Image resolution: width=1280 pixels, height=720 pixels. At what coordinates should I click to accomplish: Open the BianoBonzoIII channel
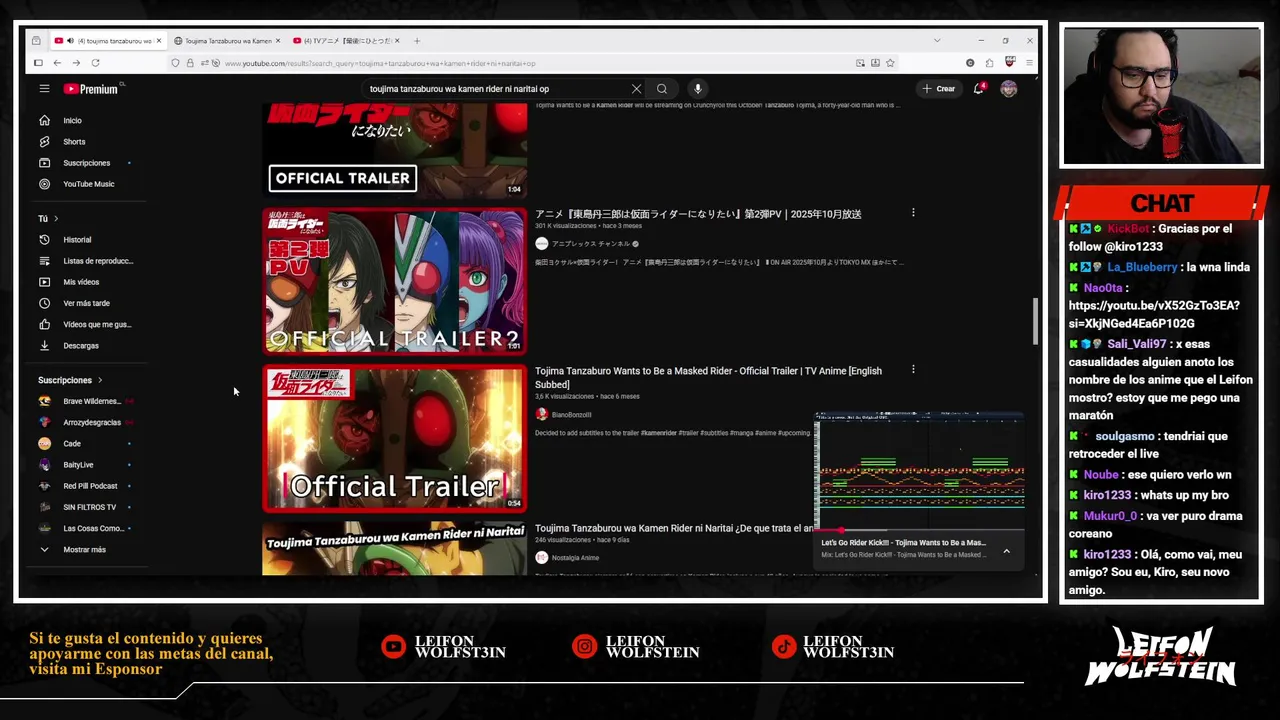pyautogui.click(x=571, y=415)
